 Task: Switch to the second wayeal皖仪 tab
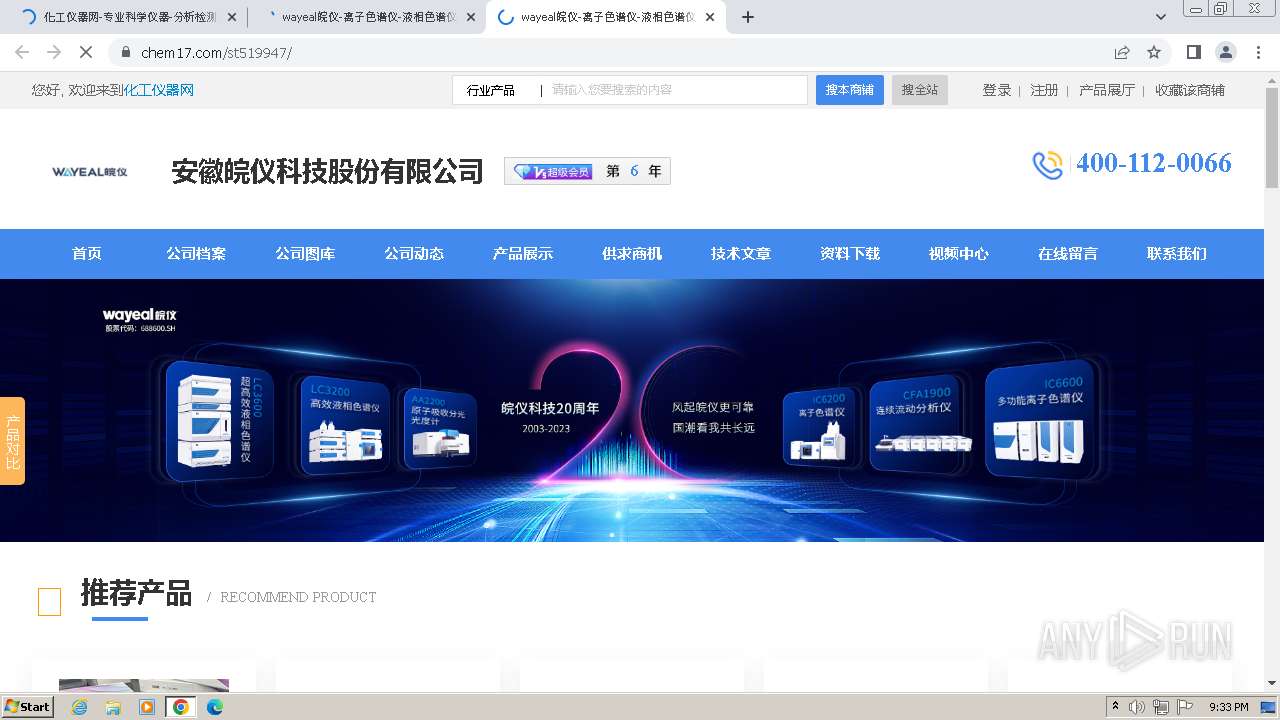click(x=365, y=17)
